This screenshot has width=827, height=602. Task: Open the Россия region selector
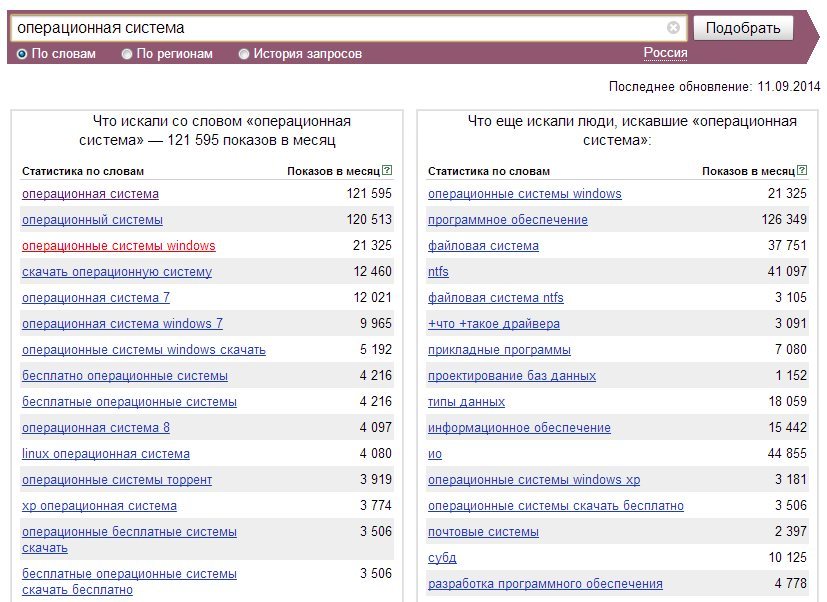(665, 53)
